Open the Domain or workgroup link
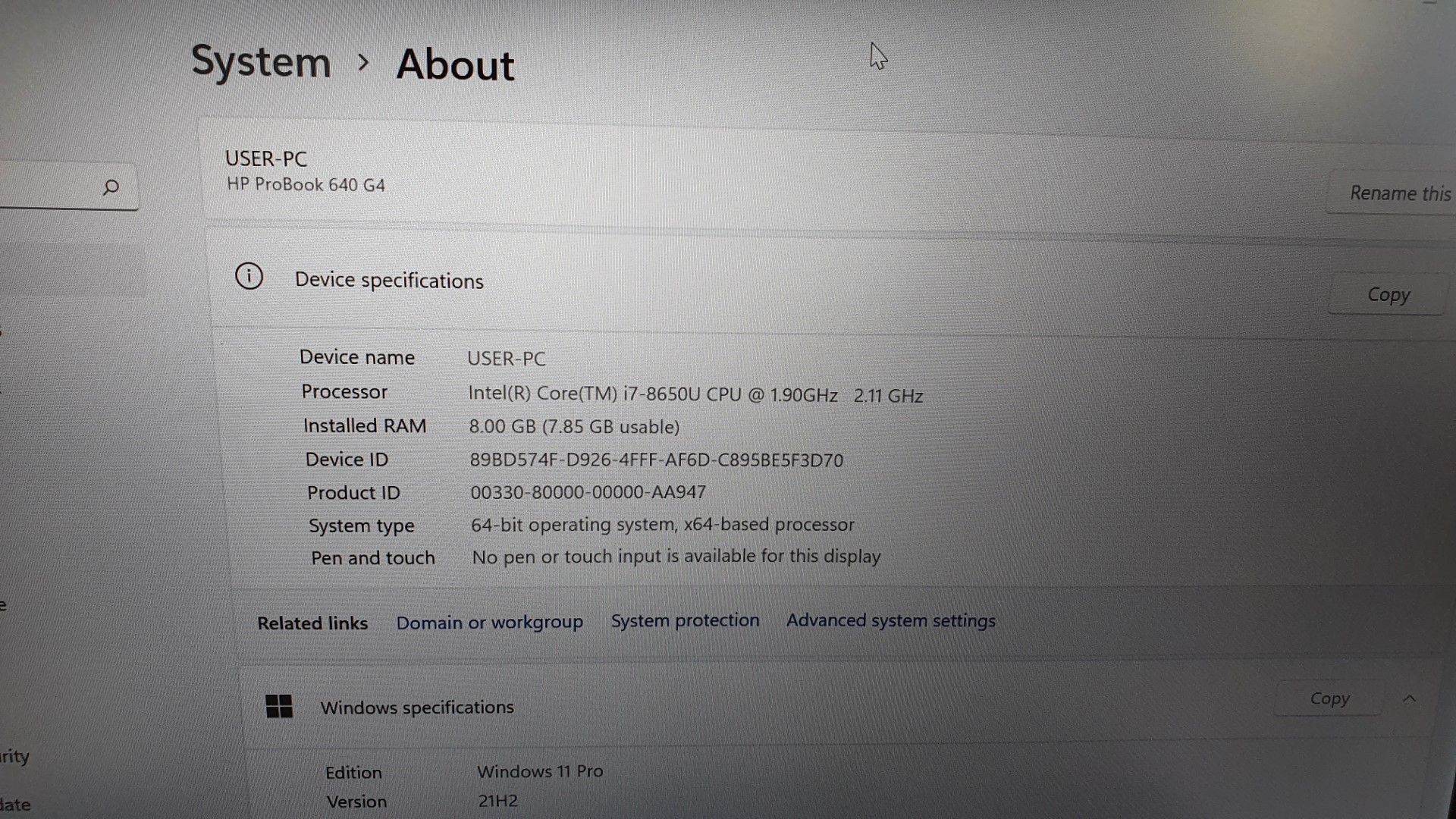 click(x=489, y=623)
